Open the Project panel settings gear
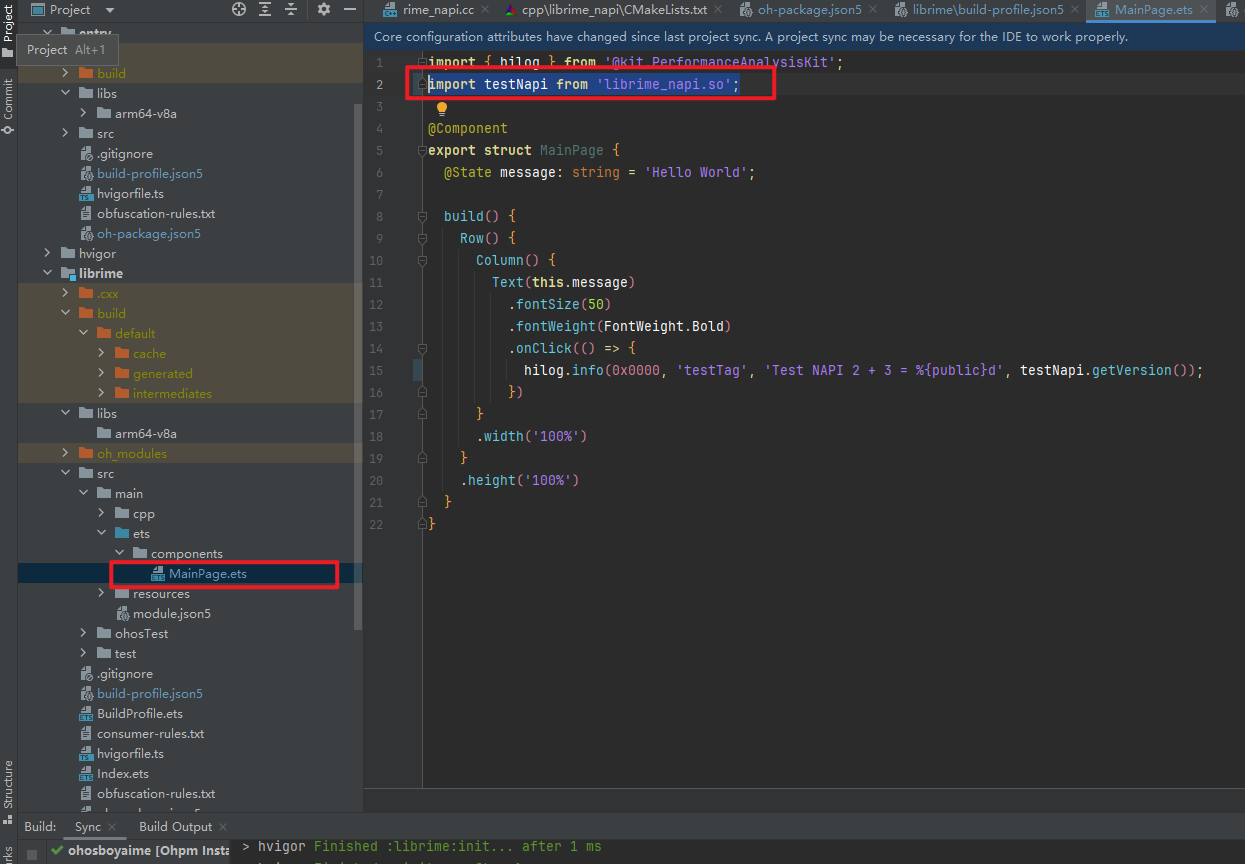The image size is (1245, 864). click(x=323, y=10)
